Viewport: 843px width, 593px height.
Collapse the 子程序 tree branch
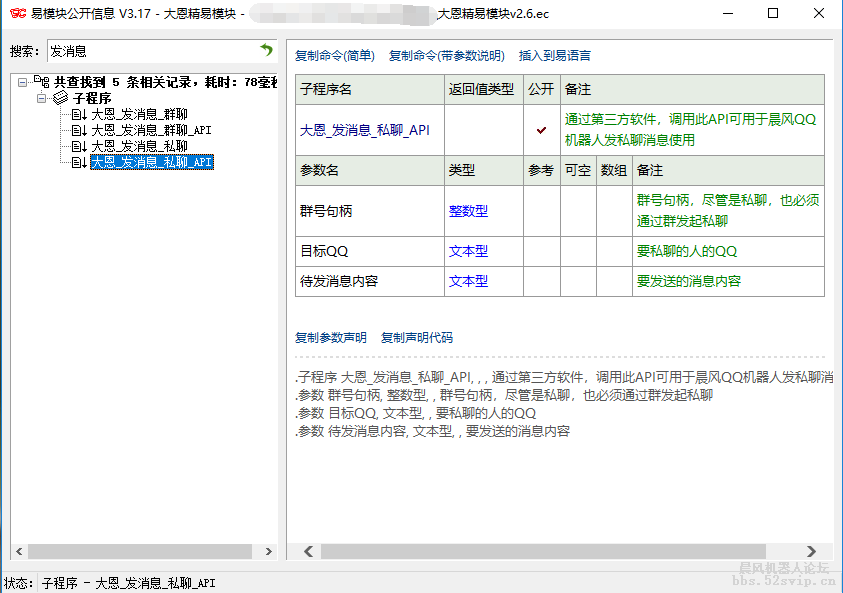coord(42,99)
